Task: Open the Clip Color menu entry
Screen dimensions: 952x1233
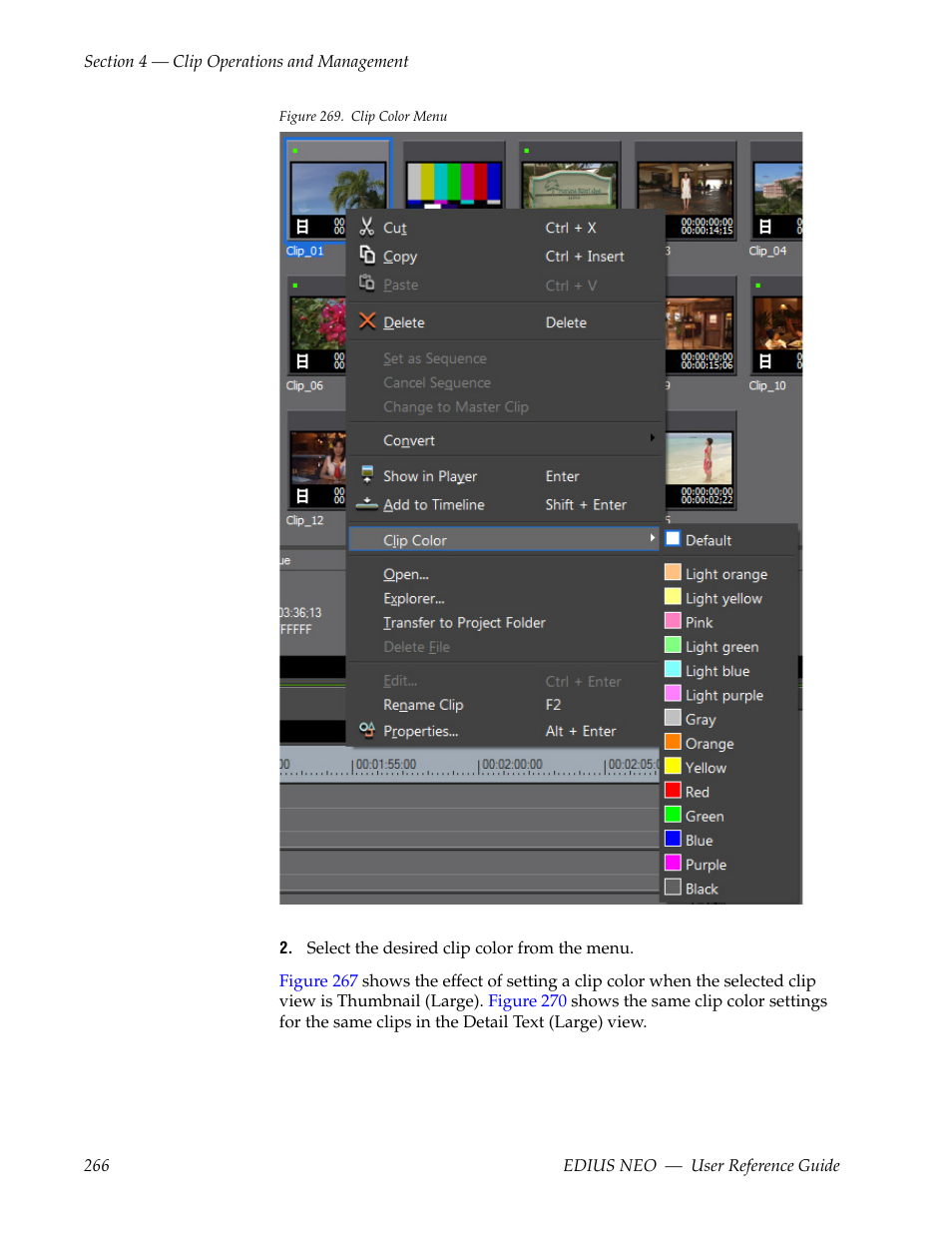Action: click(504, 540)
